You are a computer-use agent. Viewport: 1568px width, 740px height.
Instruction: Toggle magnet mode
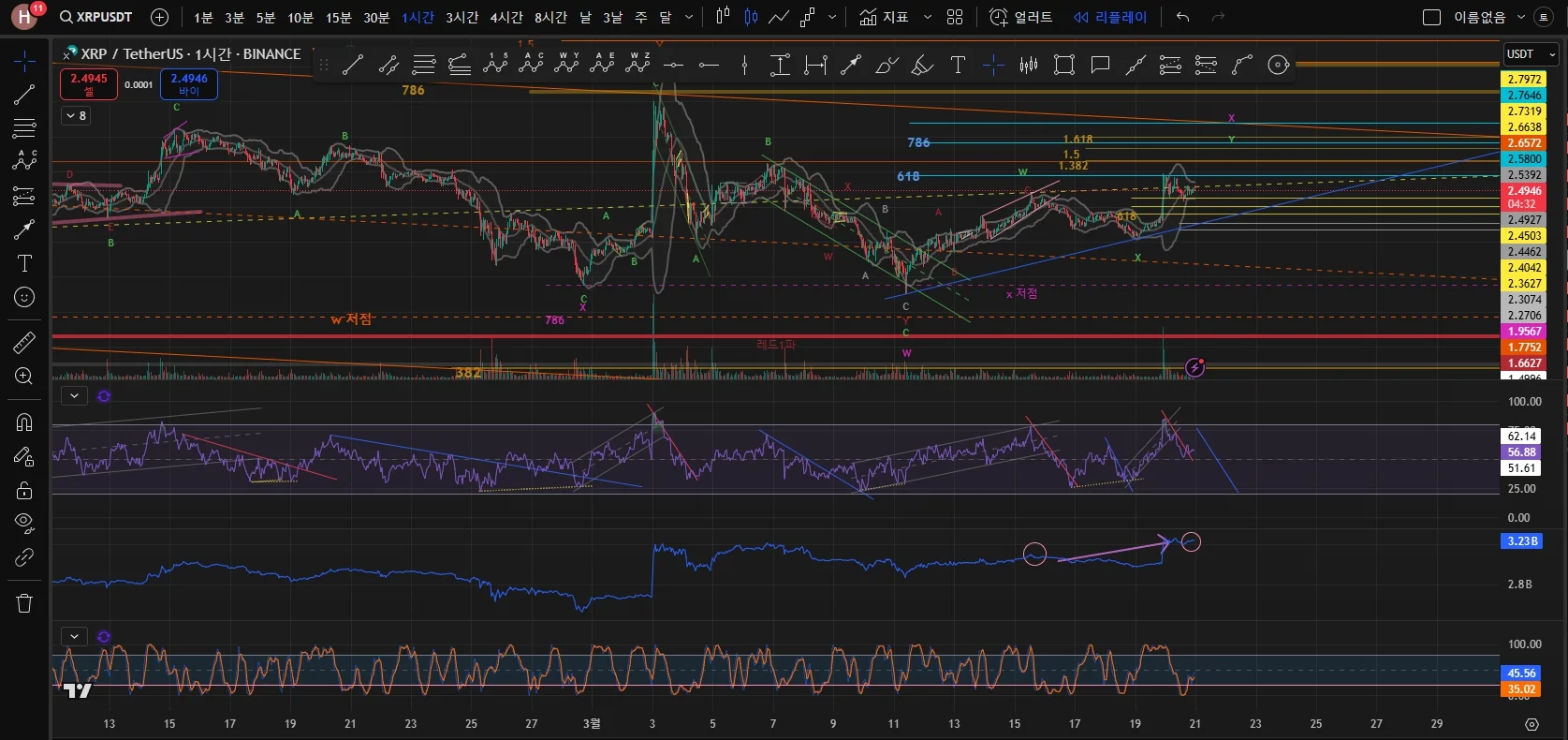click(24, 422)
